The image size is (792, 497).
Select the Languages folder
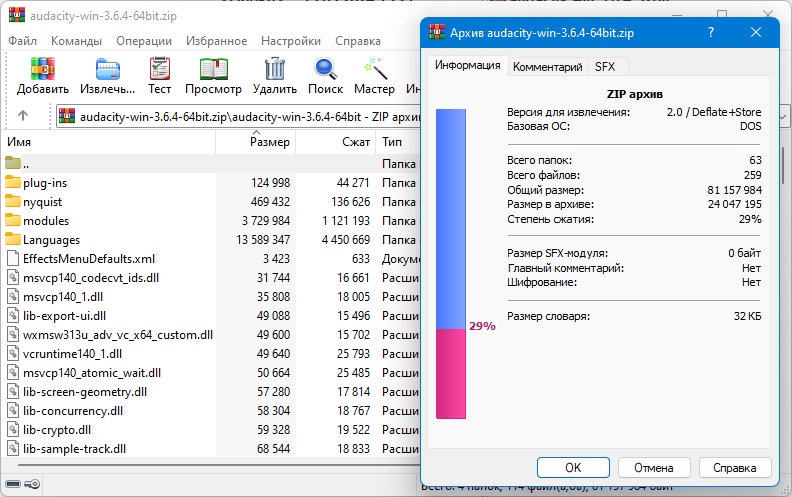pyautogui.click(x=51, y=240)
